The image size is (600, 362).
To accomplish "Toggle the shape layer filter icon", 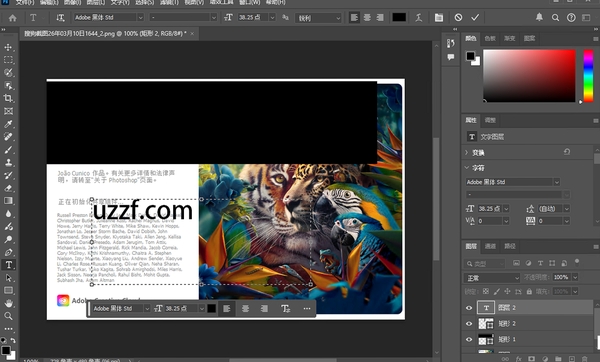I will pyautogui.click(x=552, y=263).
